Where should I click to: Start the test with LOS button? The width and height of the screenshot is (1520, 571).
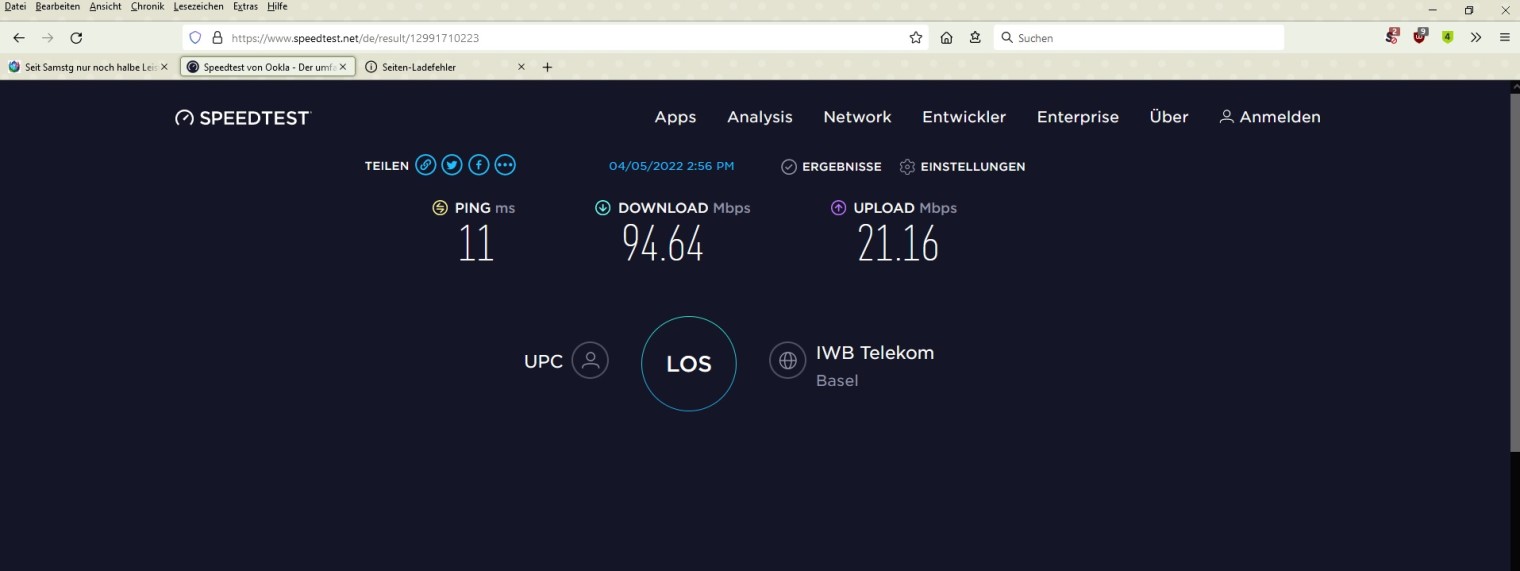click(688, 364)
